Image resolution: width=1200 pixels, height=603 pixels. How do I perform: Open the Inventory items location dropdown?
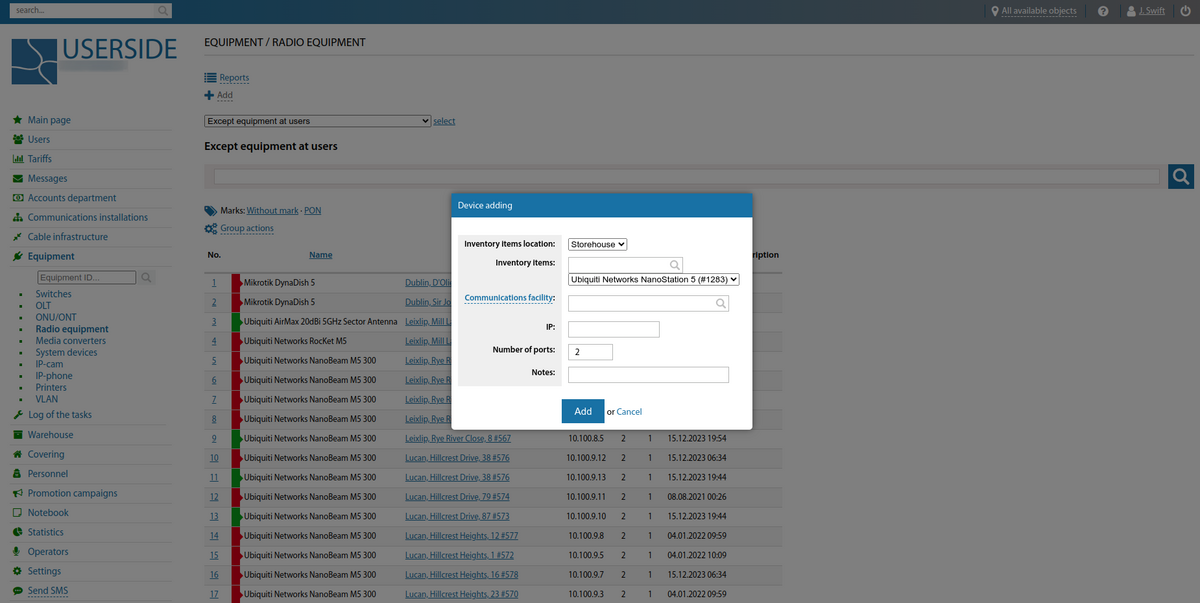click(x=597, y=244)
